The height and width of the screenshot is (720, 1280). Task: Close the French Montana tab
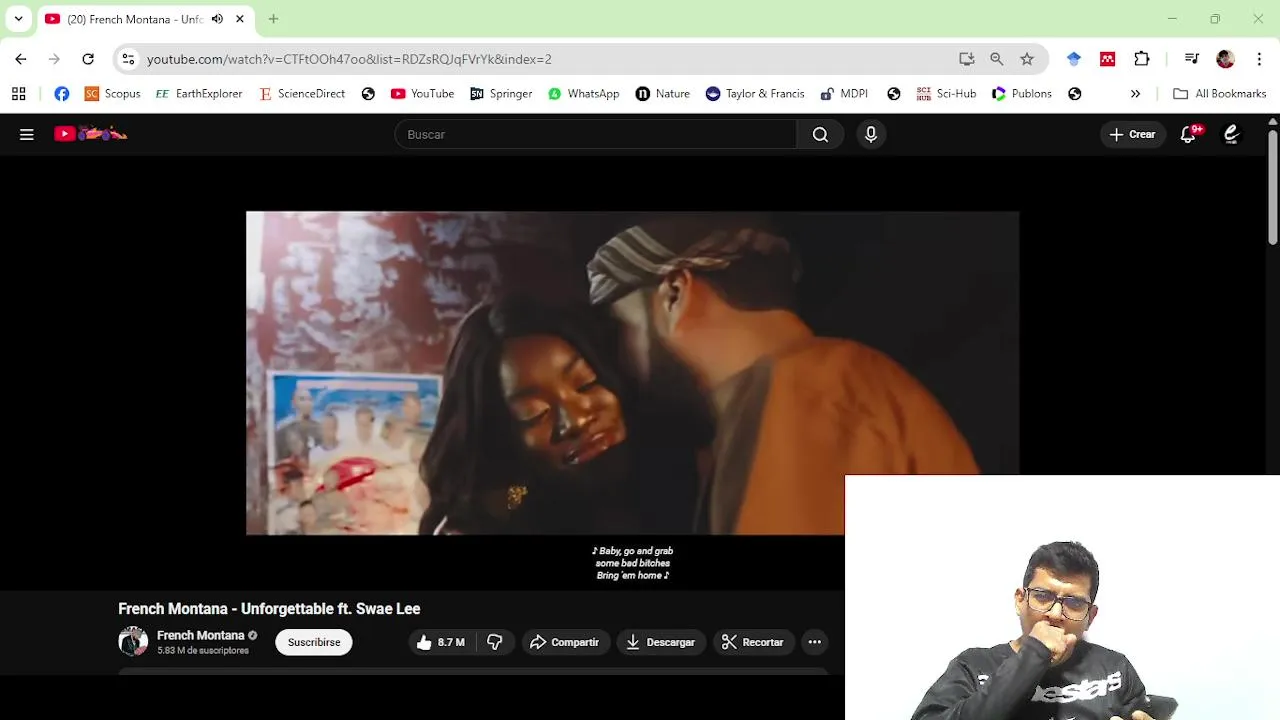240,19
